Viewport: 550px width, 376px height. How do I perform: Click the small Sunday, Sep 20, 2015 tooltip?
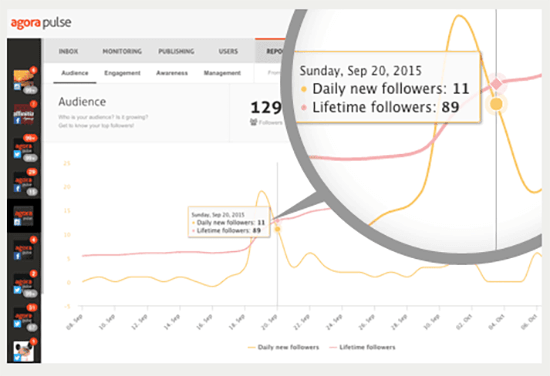coord(229,222)
